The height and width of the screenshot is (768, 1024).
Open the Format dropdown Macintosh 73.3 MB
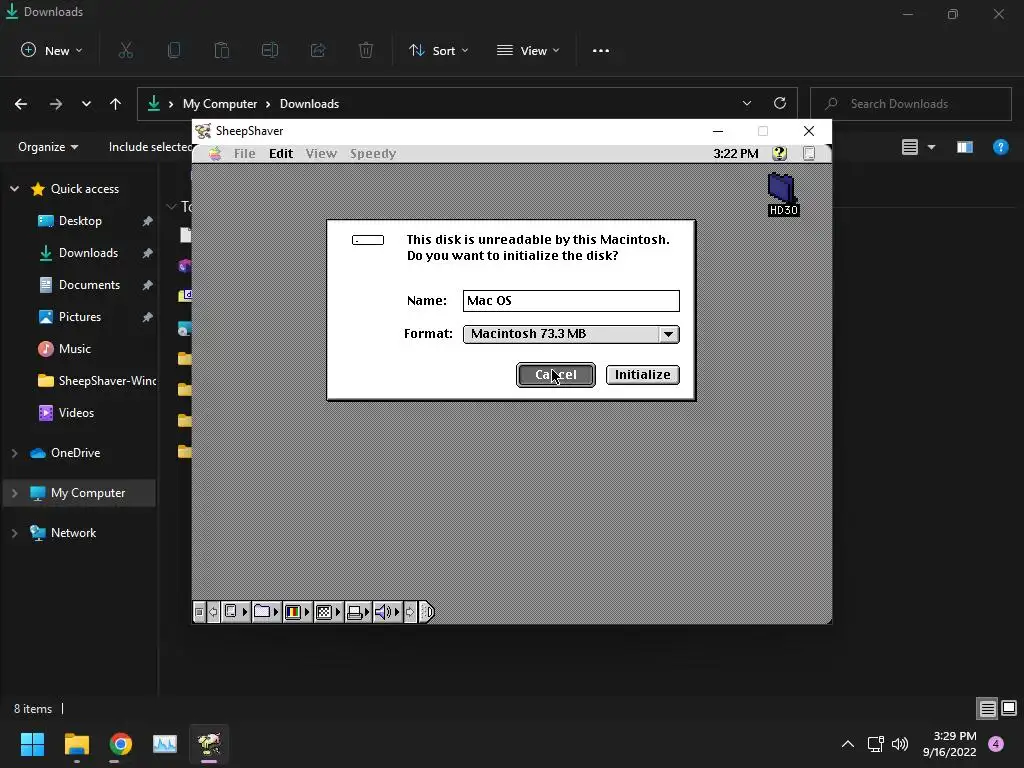571,334
